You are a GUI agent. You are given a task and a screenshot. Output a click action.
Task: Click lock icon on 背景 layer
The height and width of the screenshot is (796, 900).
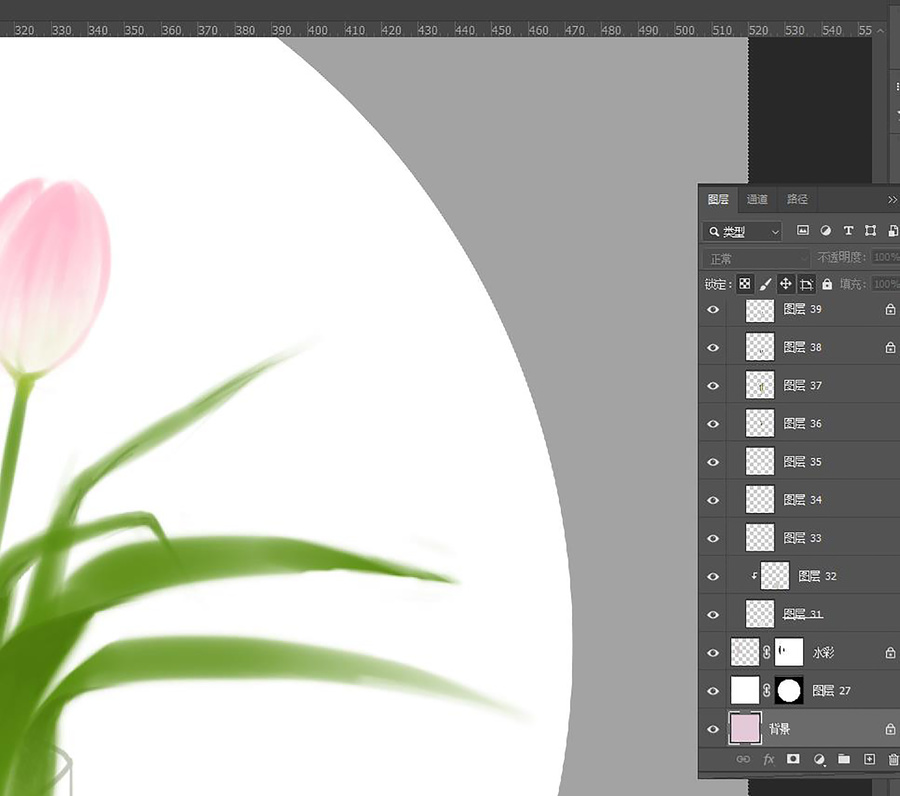890,729
